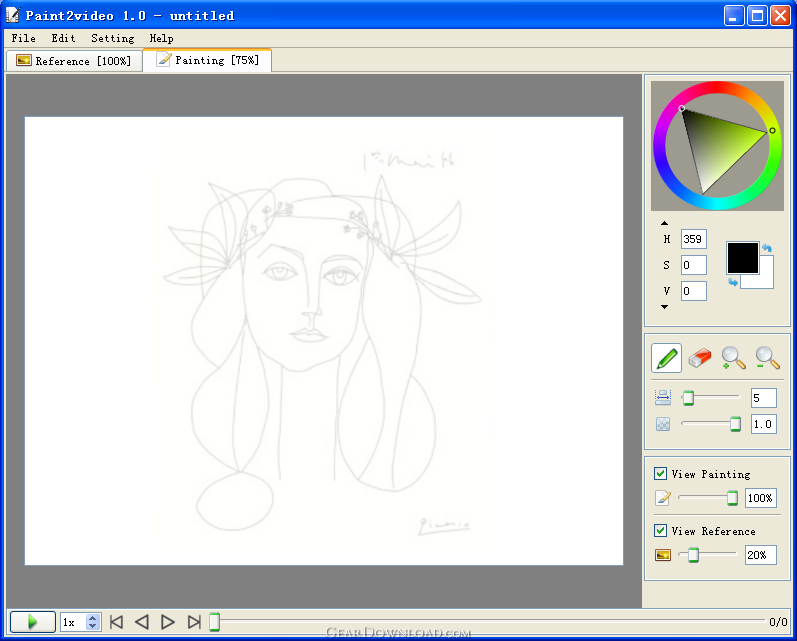This screenshot has width=797, height=641.
Task: Click the lower blue swap arrow
Action: coord(733,282)
